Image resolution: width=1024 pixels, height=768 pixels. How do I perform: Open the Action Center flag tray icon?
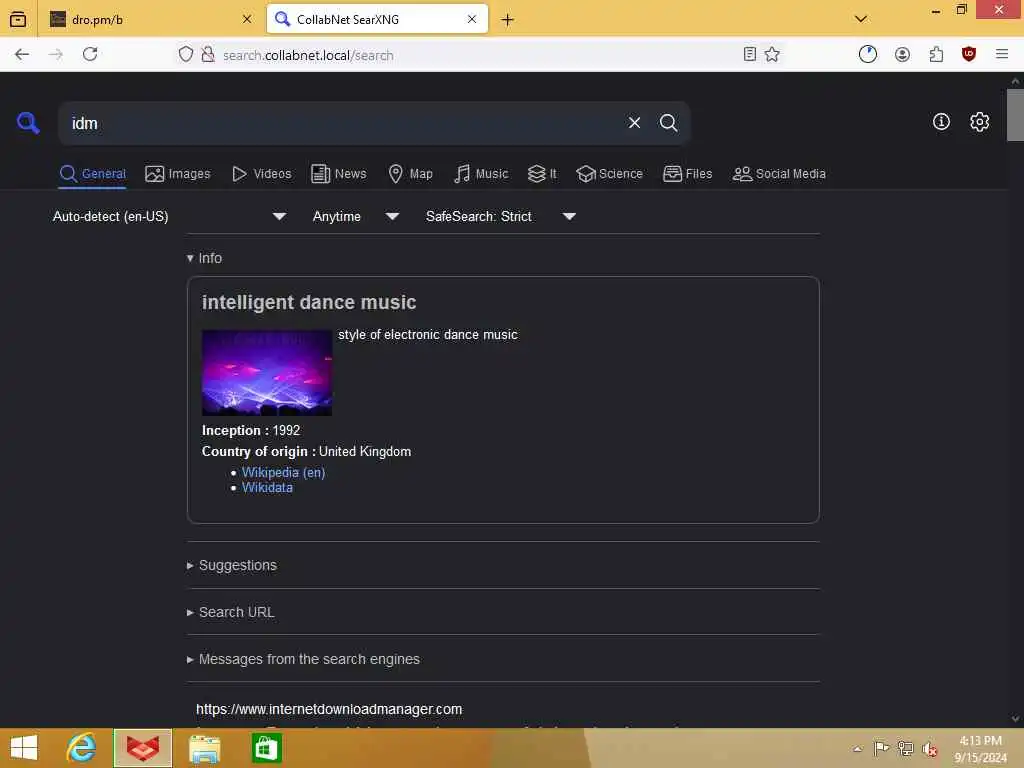coord(881,748)
